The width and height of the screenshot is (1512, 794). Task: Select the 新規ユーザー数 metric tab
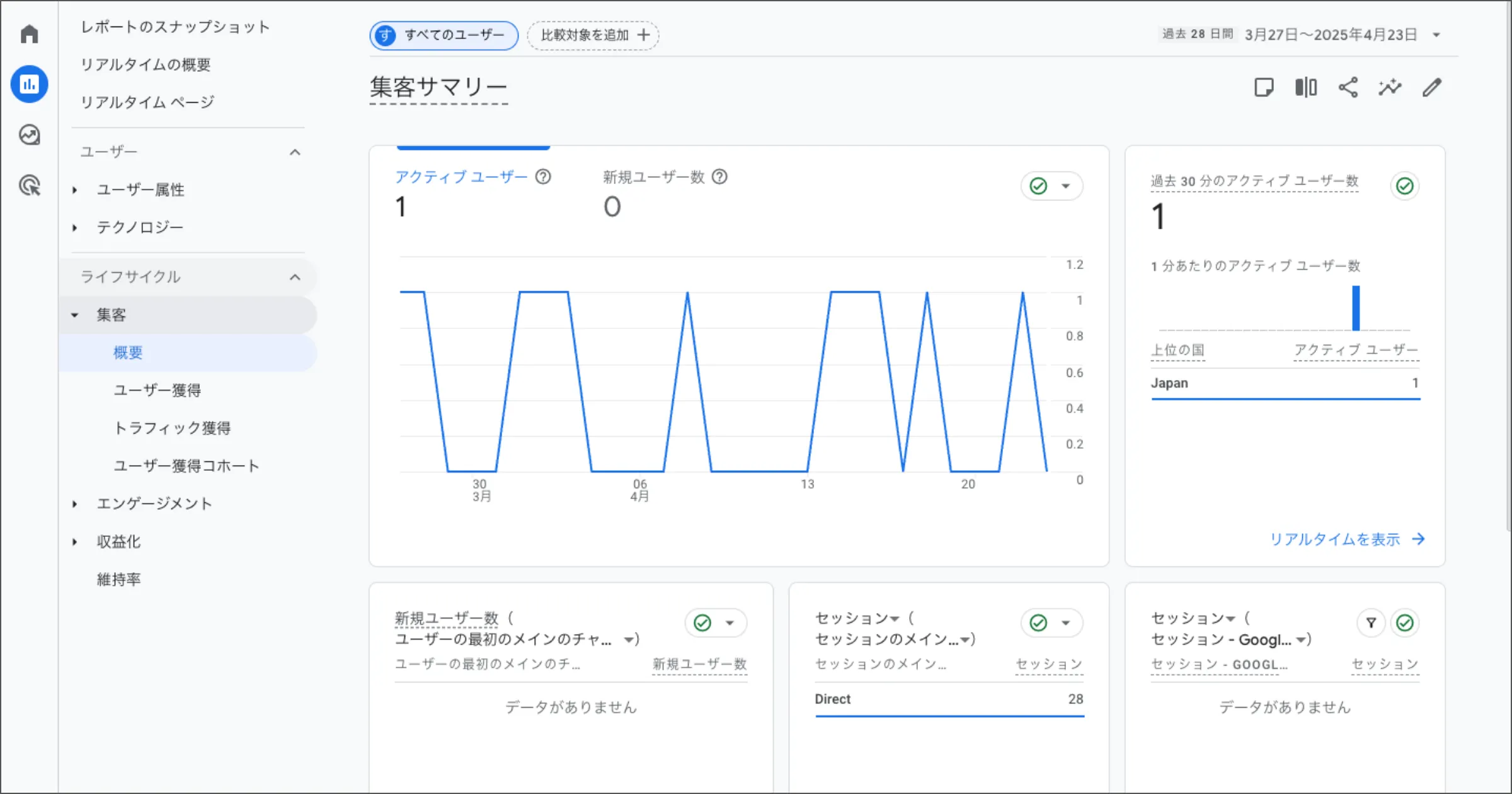[654, 177]
